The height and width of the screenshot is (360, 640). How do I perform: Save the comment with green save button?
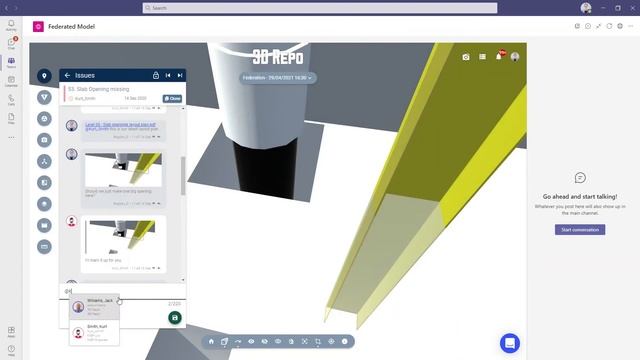tap(175, 318)
